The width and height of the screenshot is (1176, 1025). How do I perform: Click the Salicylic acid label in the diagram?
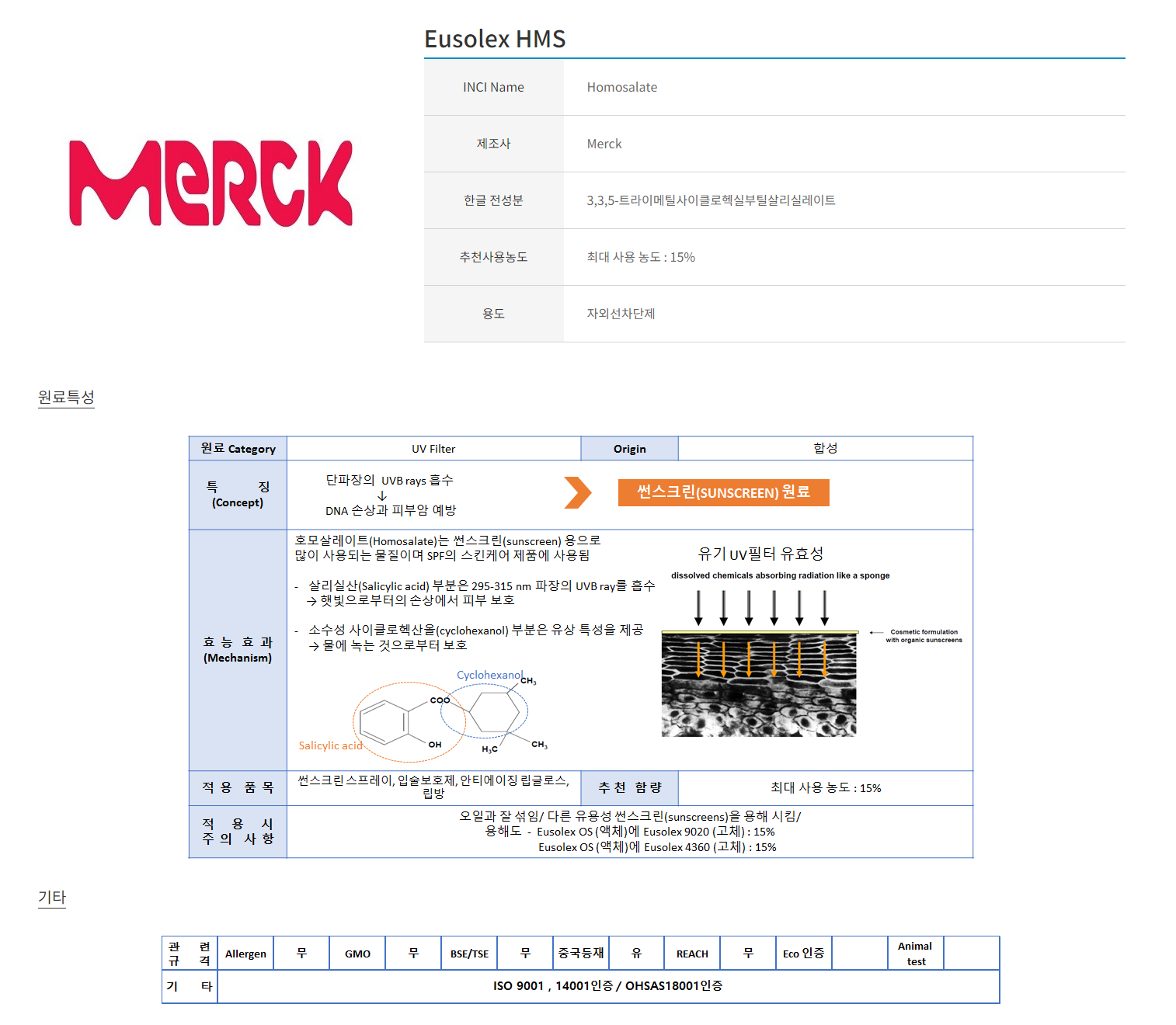pyautogui.click(x=330, y=745)
